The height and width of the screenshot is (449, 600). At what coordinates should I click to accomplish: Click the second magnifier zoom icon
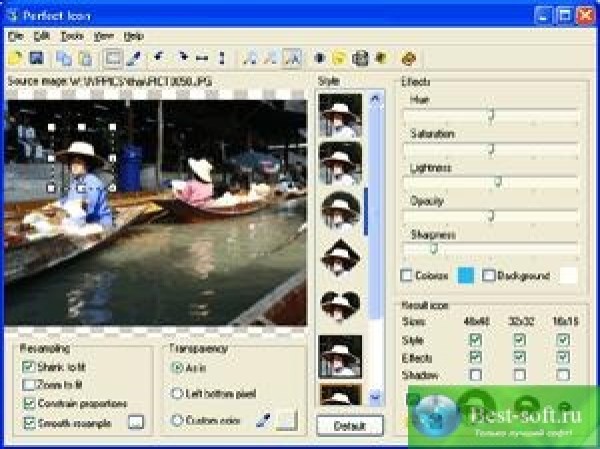(x=271, y=59)
